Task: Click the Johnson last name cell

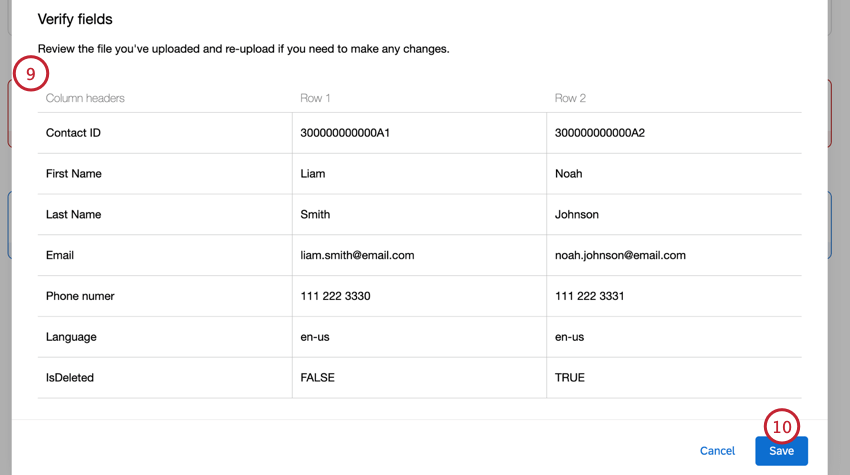Action: tap(577, 215)
